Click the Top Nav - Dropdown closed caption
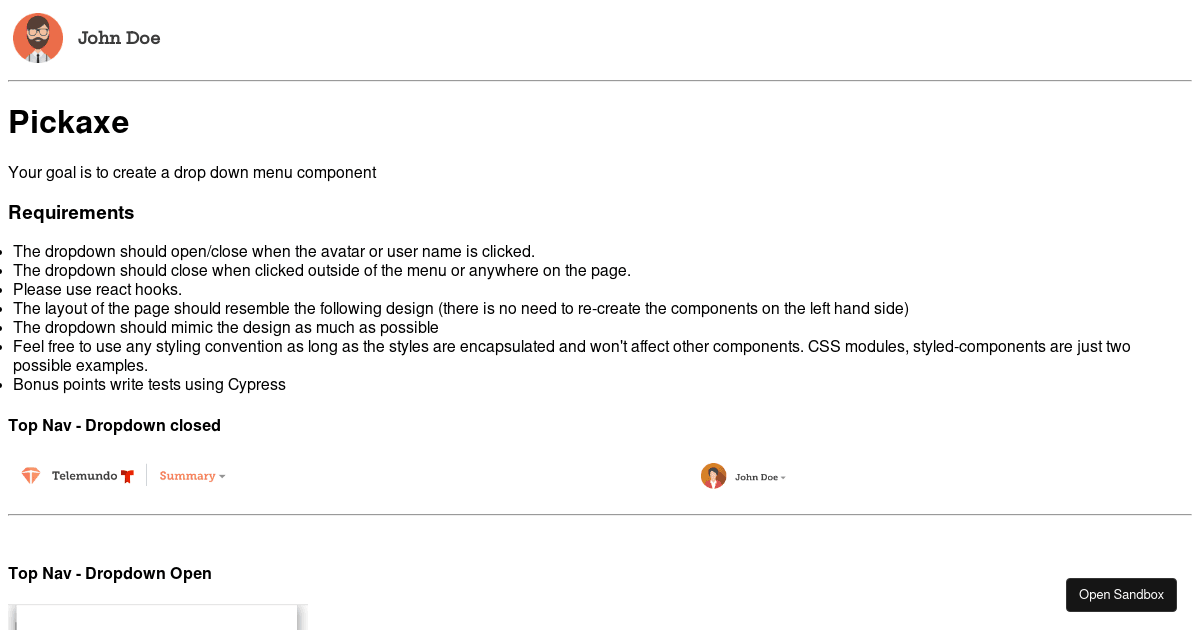Image resolution: width=1200 pixels, height=630 pixels. [x=114, y=425]
